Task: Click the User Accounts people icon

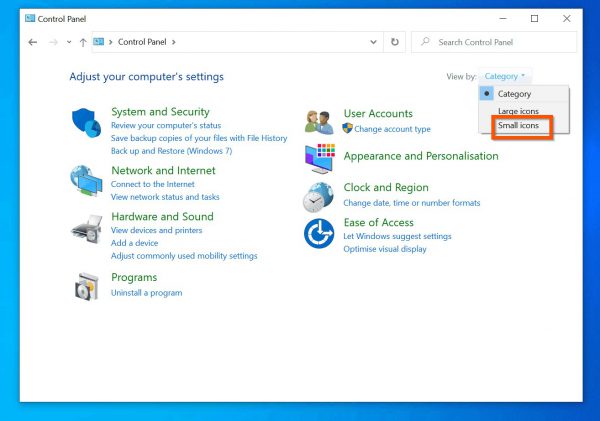Action: pyautogui.click(x=319, y=121)
